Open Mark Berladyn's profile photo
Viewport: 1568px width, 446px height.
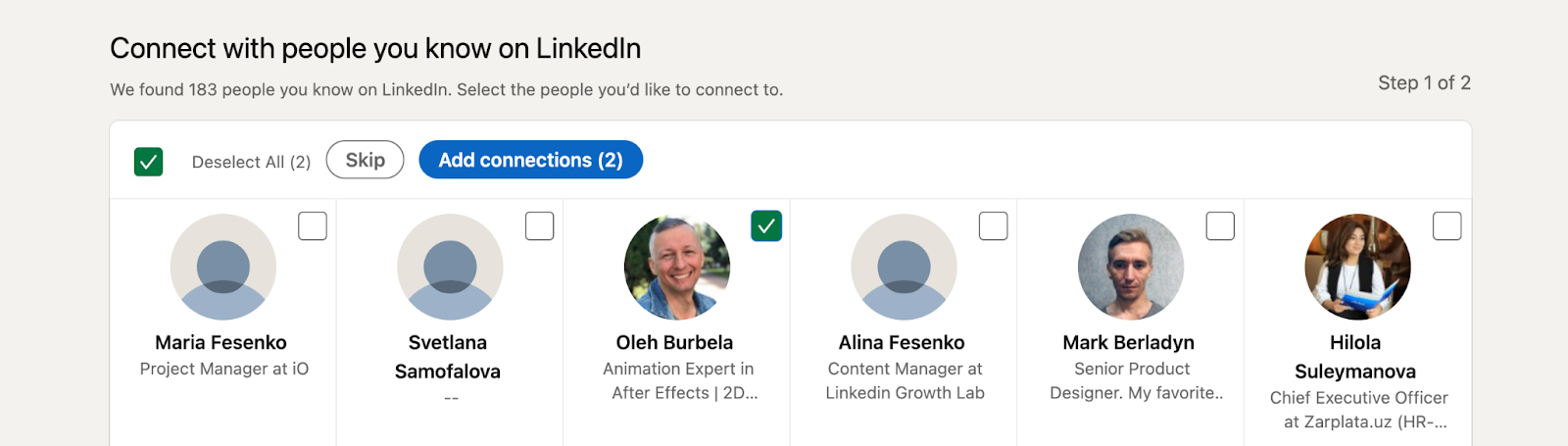(1131, 267)
